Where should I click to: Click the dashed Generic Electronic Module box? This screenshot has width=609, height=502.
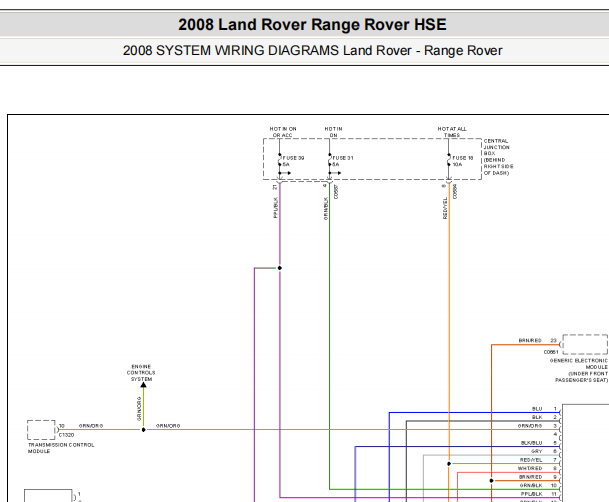[x=585, y=344]
